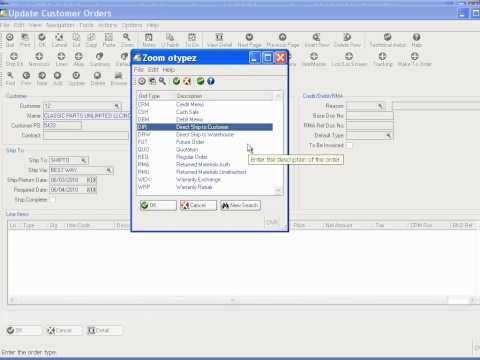Open the Customer field lookup button

(117, 106)
